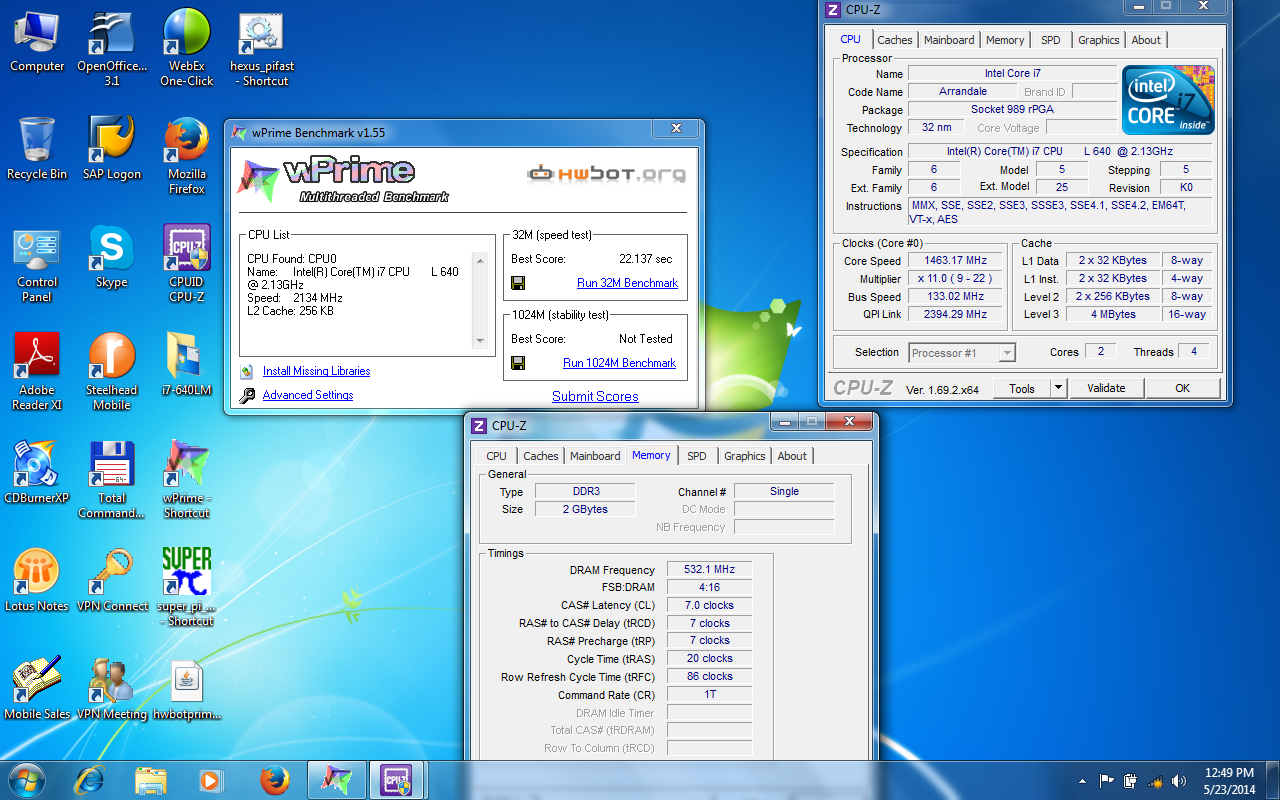
Task: Open Internet Explorer from the taskbar
Action: coord(90,780)
